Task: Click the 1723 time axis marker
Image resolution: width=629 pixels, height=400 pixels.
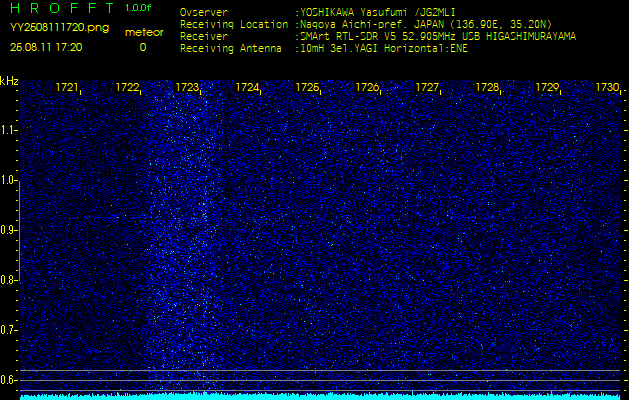Action: coord(187,87)
